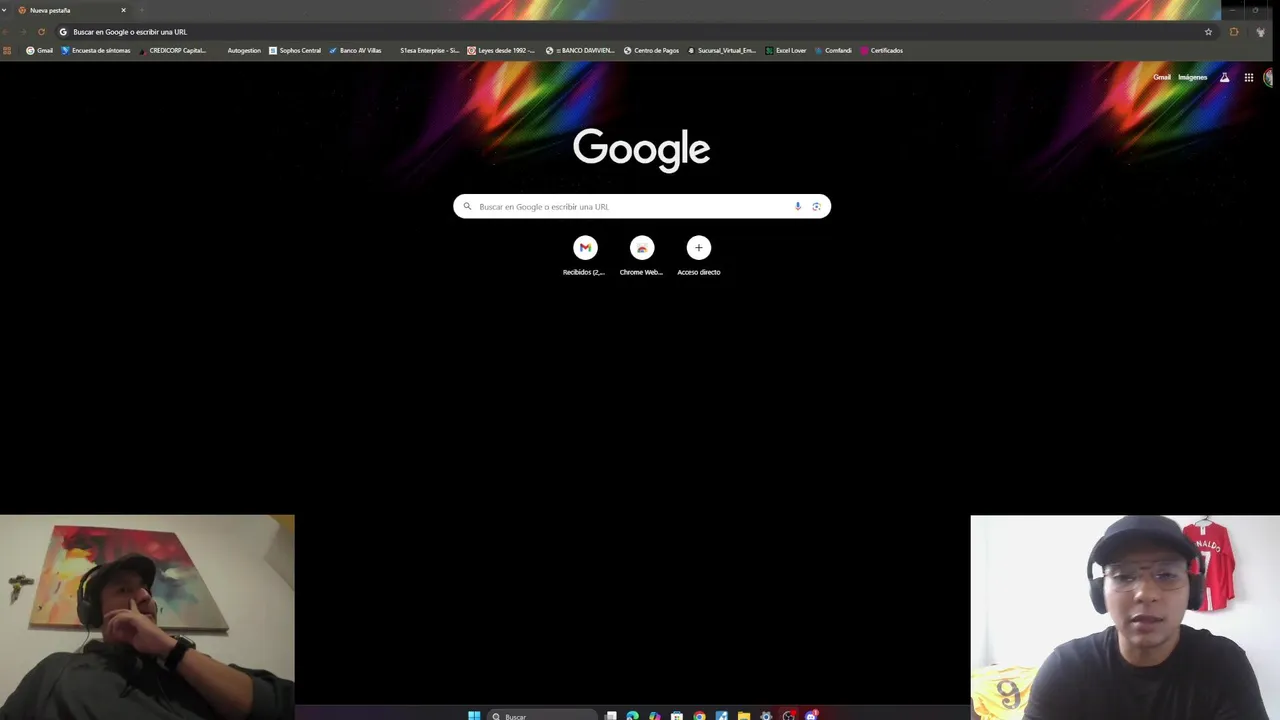
Task: Go back to the previous page
Action: (7, 32)
